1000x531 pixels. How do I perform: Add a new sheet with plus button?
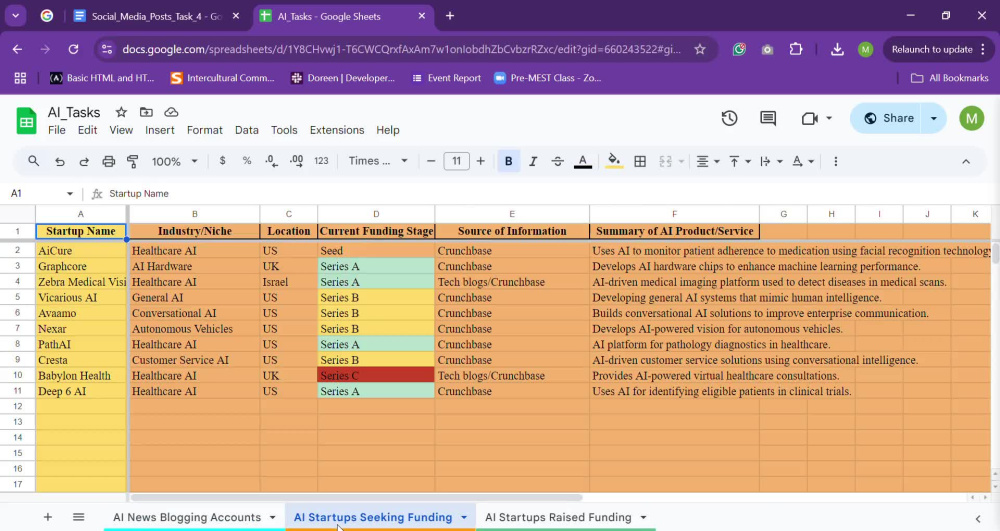(48, 517)
